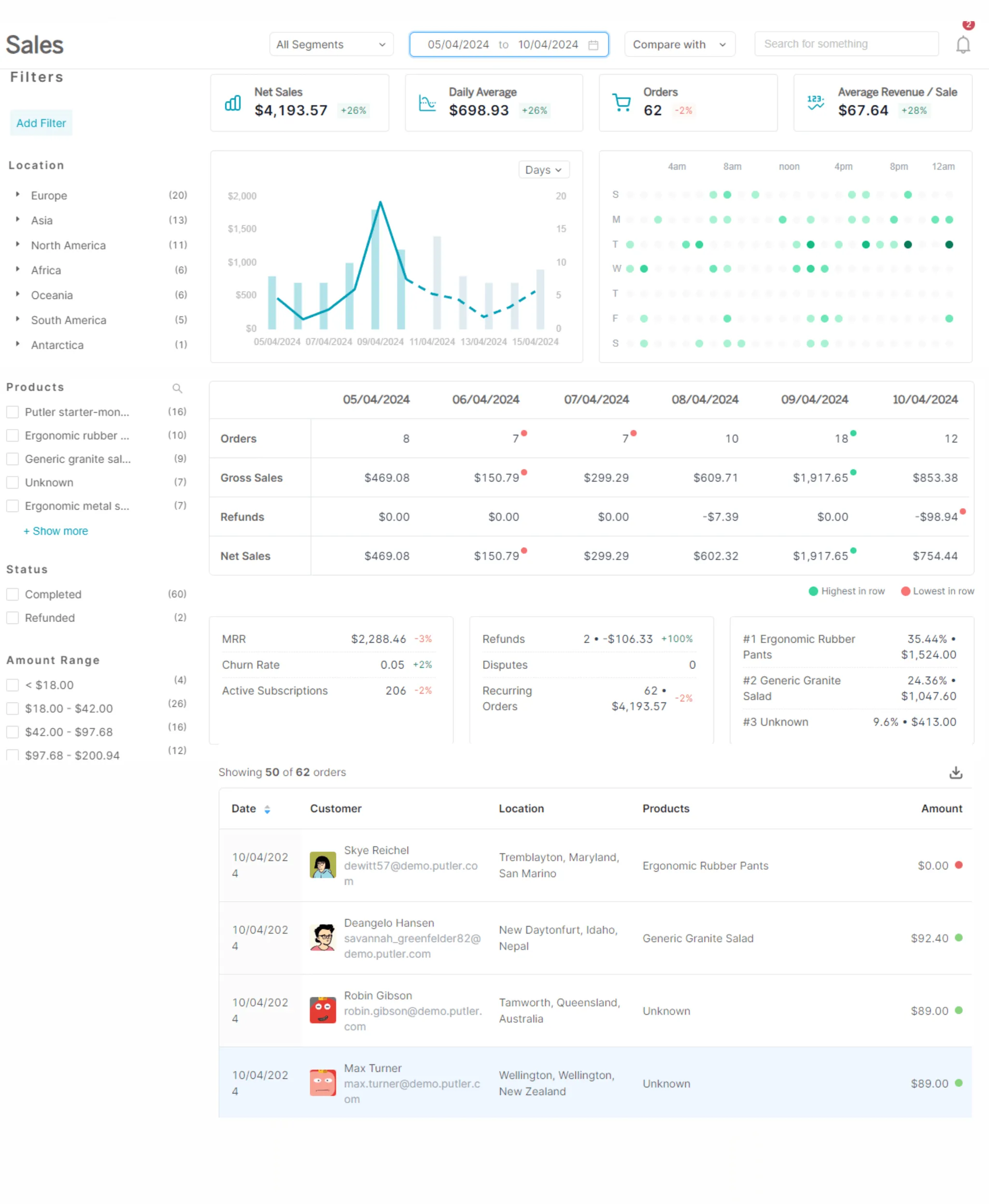Image resolution: width=989 pixels, height=1204 pixels.
Task: Click Skye Reichel's avatar
Action: pyautogui.click(x=323, y=865)
